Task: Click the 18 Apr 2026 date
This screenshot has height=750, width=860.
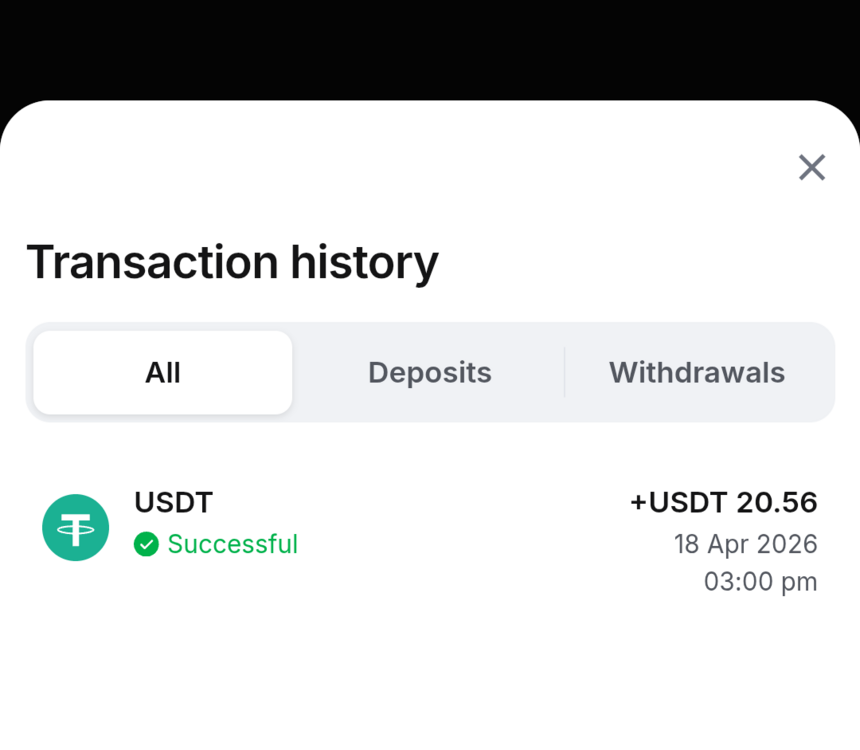Action: pyautogui.click(x=746, y=544)
